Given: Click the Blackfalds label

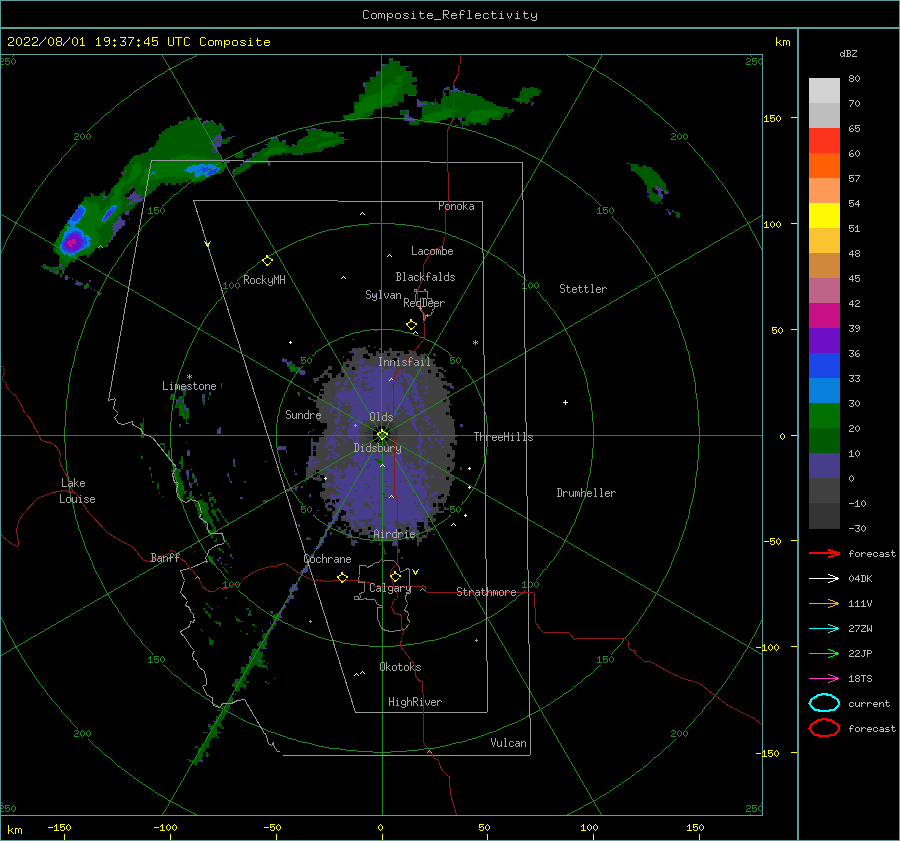Looking at the screenshot, I should (x=425, y=277).
